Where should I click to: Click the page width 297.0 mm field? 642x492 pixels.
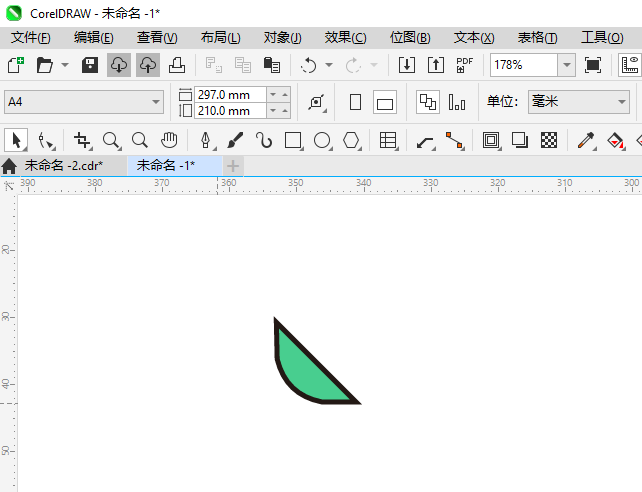[231, 95]
